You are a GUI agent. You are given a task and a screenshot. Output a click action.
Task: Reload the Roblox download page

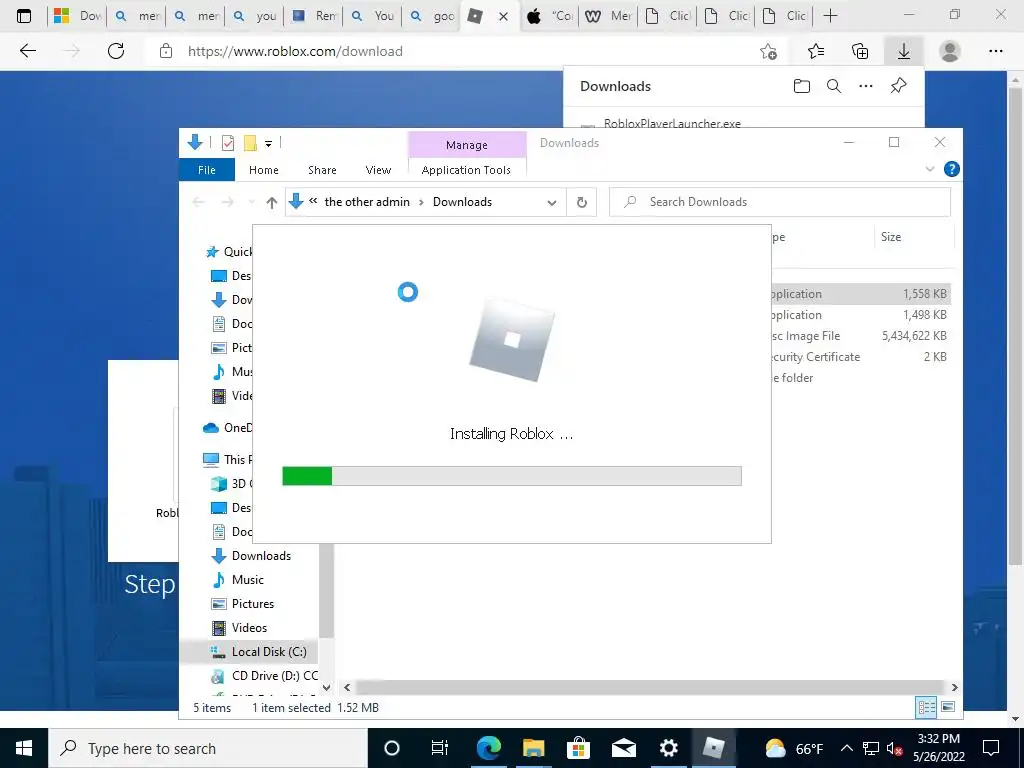click(x=116, y=51)
